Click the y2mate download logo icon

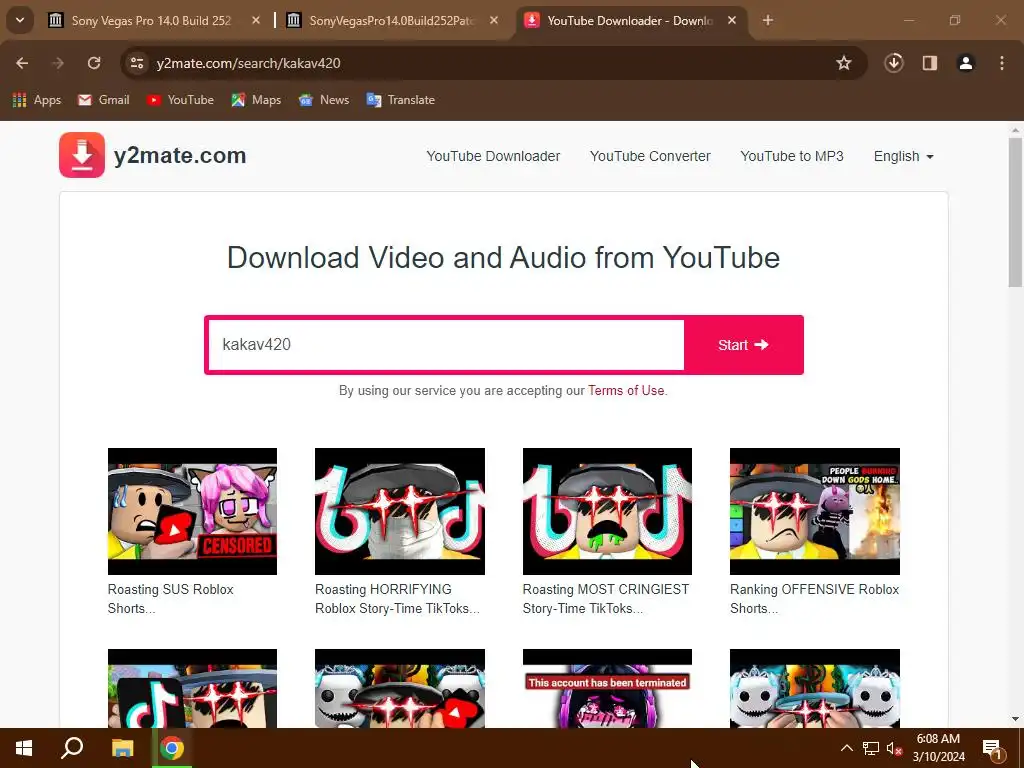(82, 155)
